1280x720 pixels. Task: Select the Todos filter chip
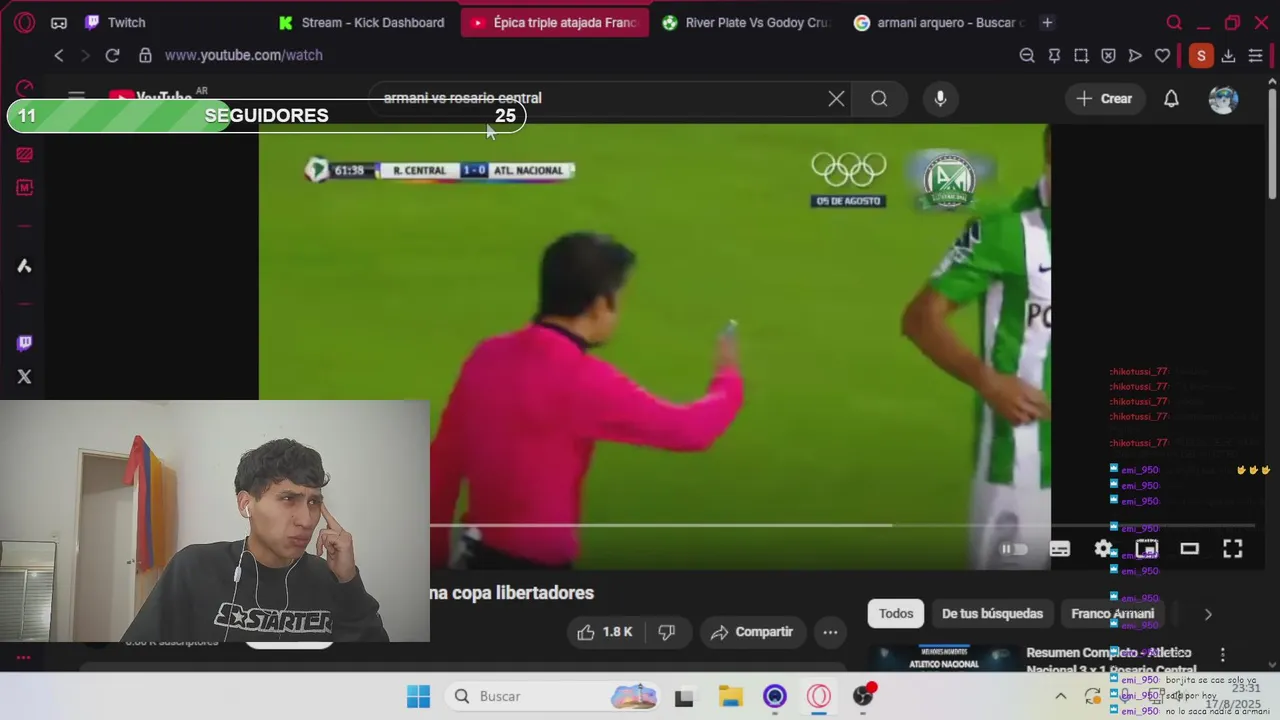pyautogui.click(x=896, y=614)
